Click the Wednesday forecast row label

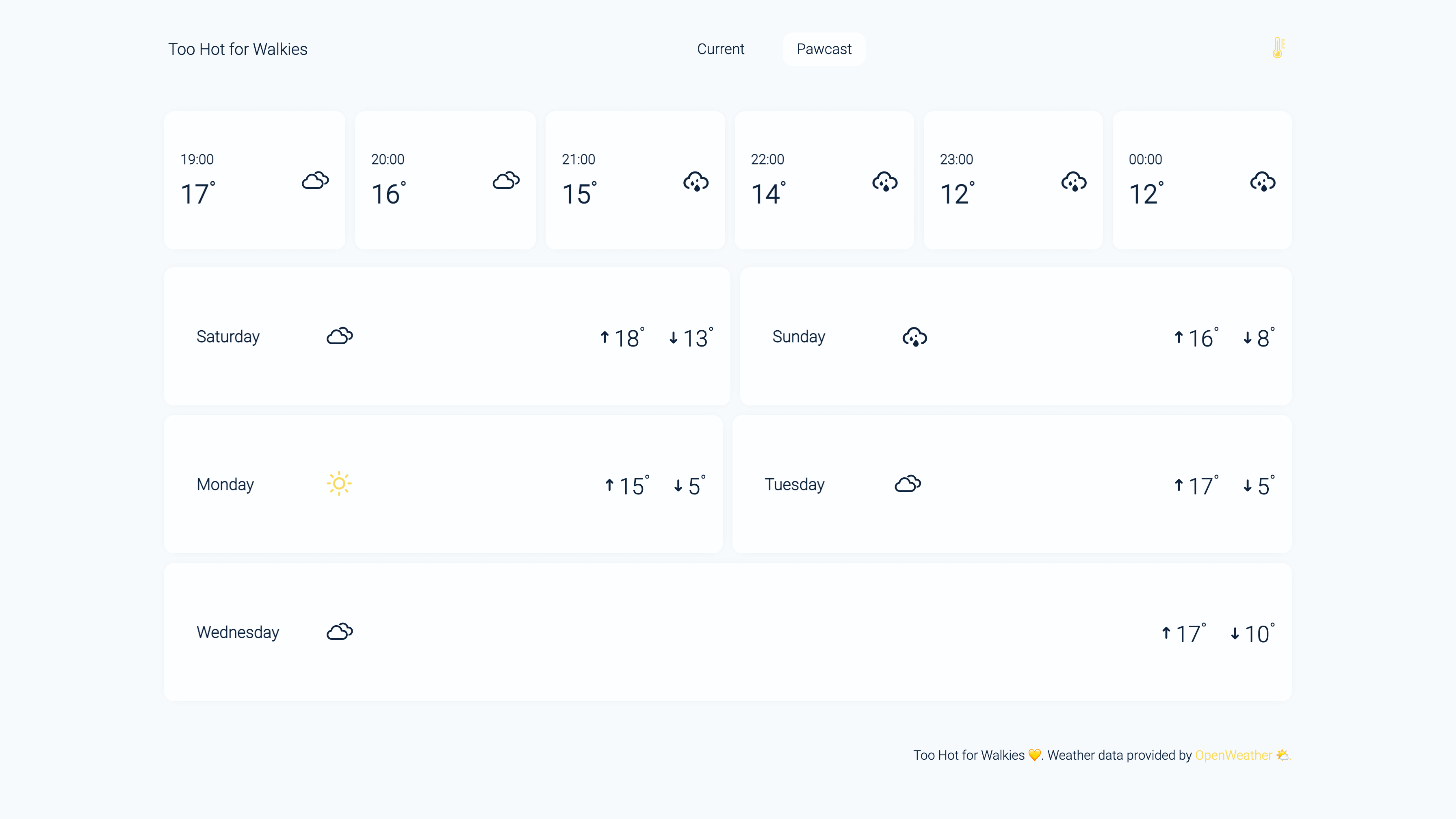(x=237, y=632)
